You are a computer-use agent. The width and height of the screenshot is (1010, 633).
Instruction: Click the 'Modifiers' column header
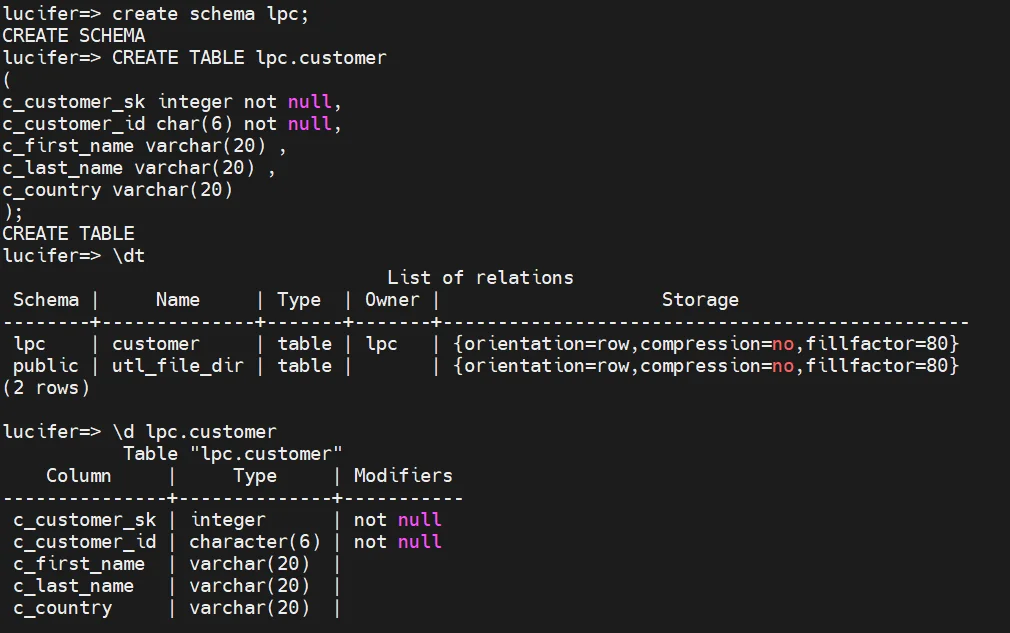coord(403,476)
